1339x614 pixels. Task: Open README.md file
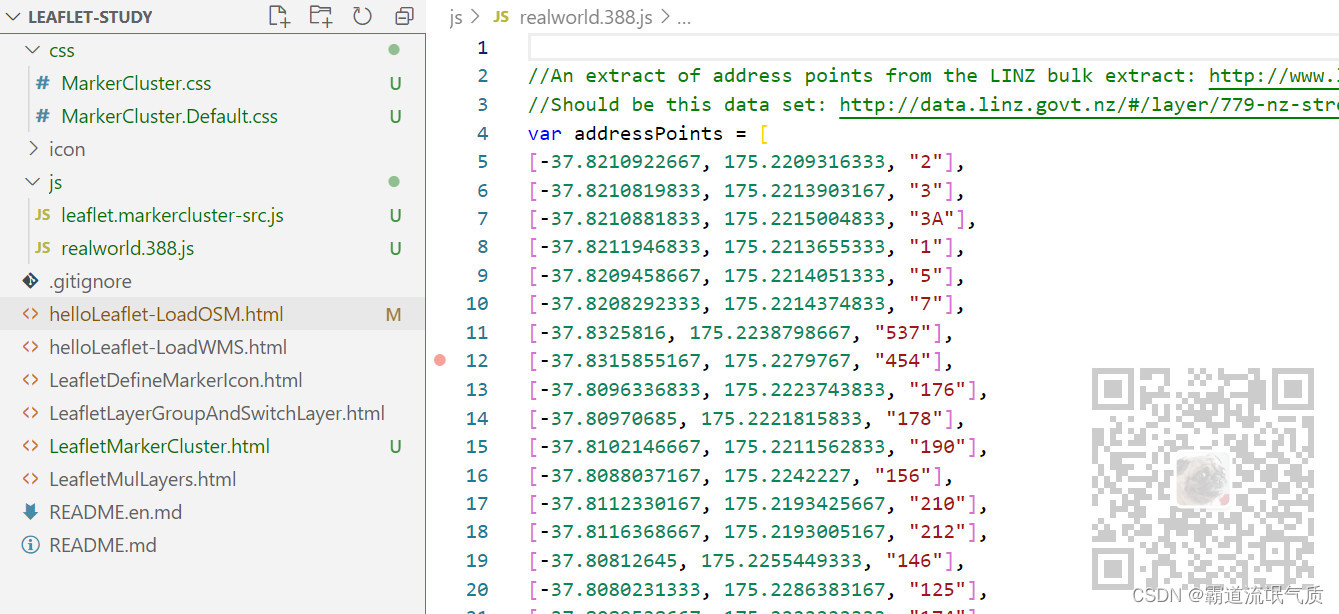click(103, 545)
